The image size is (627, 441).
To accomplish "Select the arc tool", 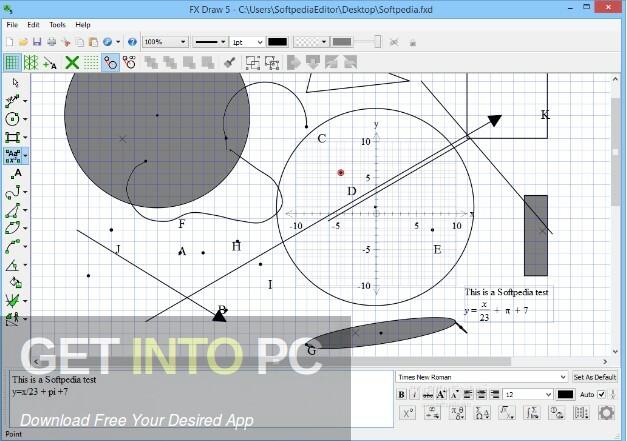I will tap(12, 246).
